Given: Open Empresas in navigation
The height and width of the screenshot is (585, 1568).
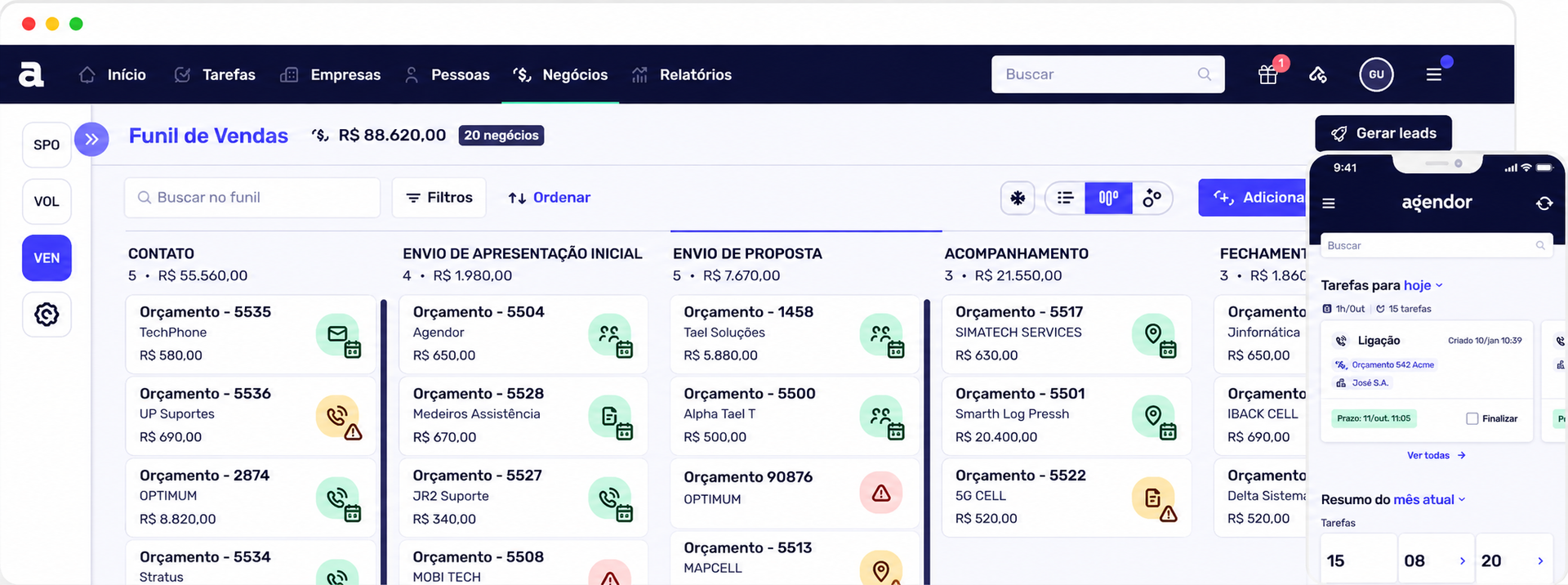Looking at the screenshot, I should (330, 74).
